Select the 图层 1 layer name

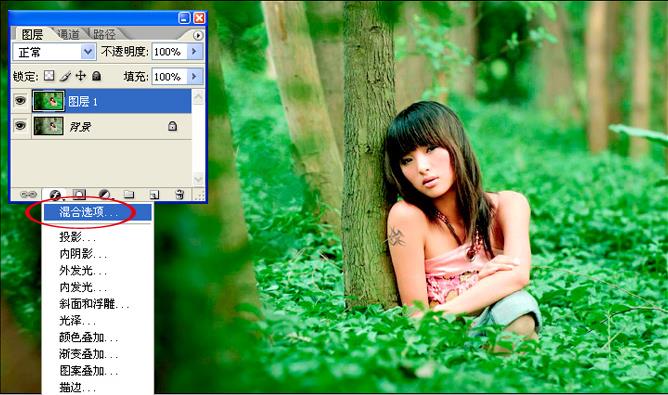tap(83, 101)
